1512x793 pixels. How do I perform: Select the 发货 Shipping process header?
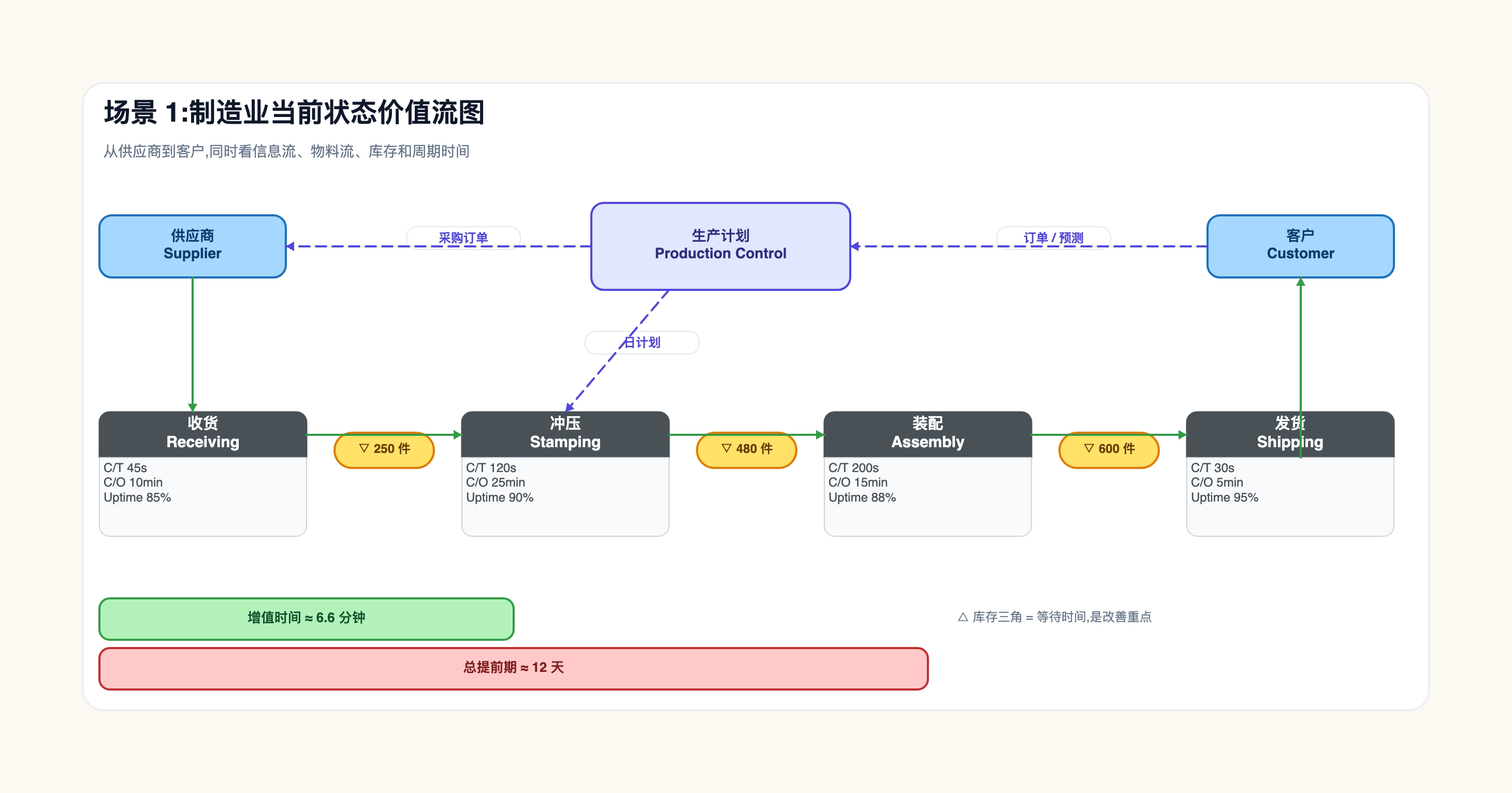1289,433
